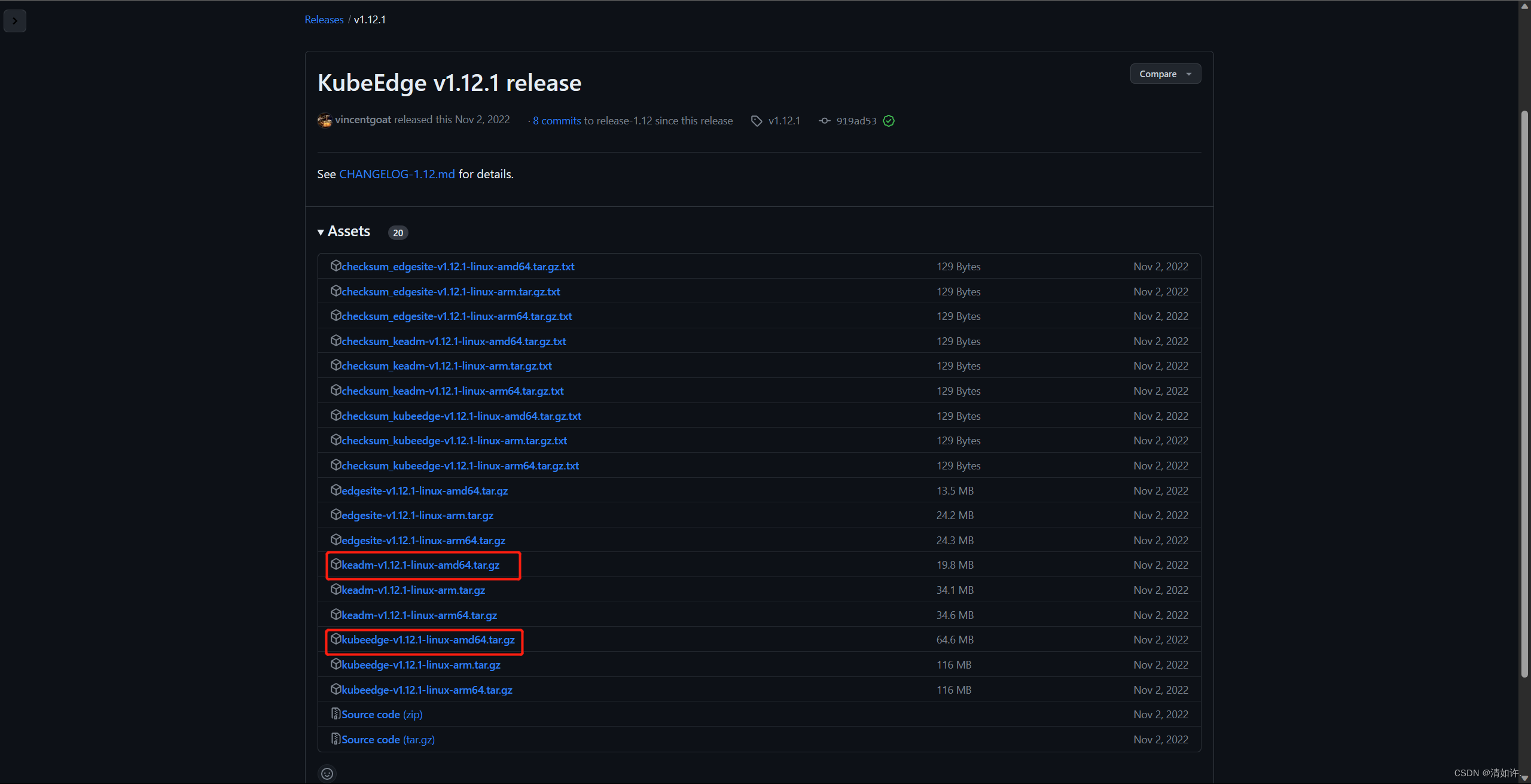The height and width of the screenshot is (784, 1531).
Task: Click the sidebar toggle arrow on the left
Action: click(15, 21)
